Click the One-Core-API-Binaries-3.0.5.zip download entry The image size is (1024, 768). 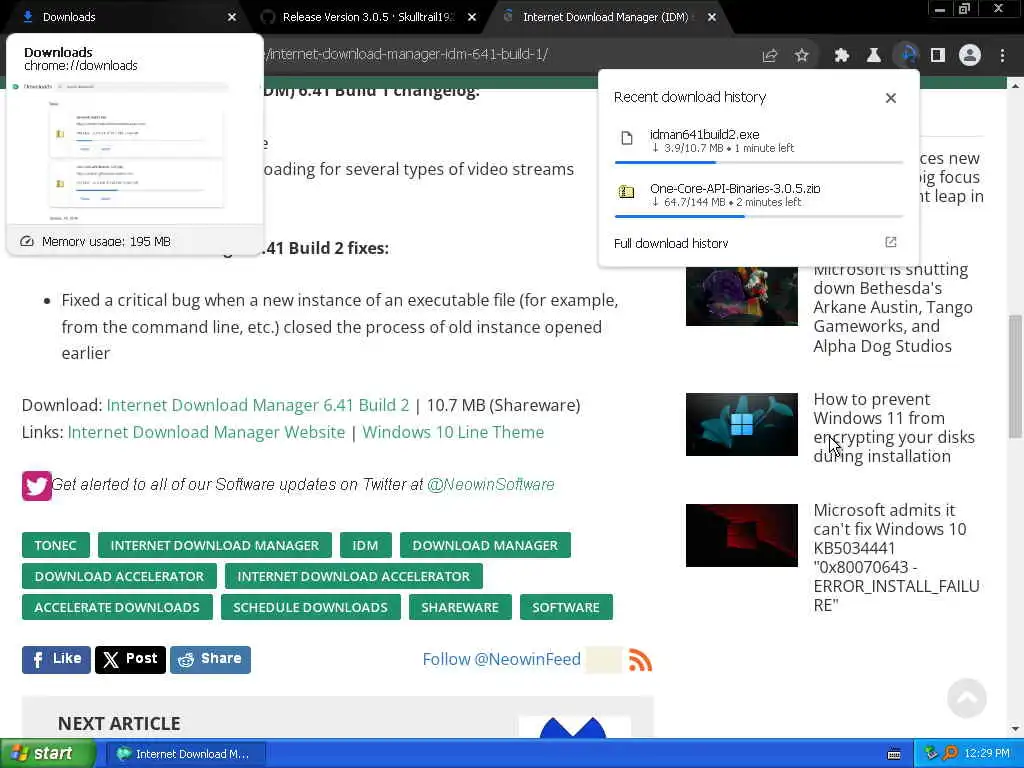tap(758, 195)
